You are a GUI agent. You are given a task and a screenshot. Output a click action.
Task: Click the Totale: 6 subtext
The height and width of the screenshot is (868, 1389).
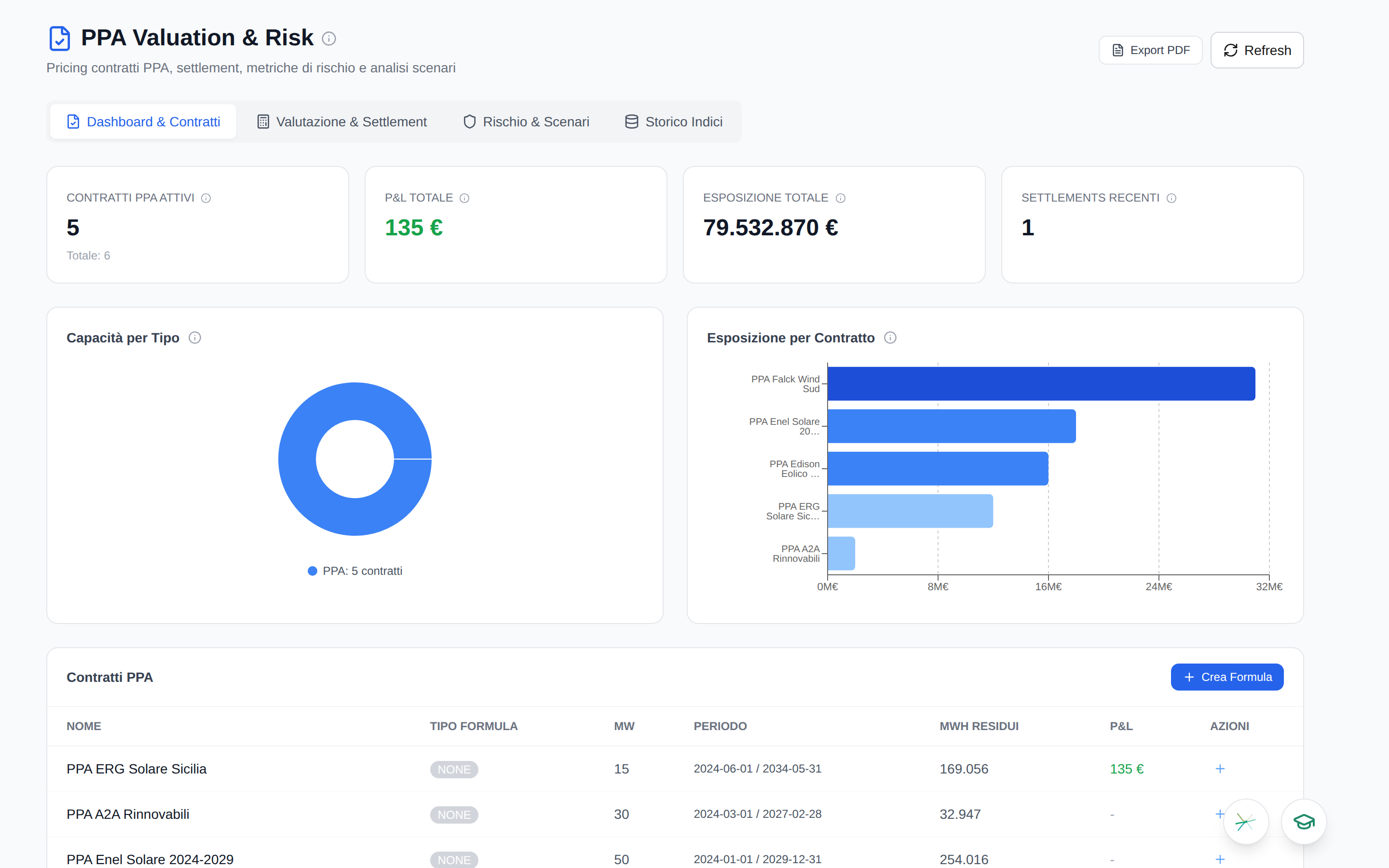88,256
